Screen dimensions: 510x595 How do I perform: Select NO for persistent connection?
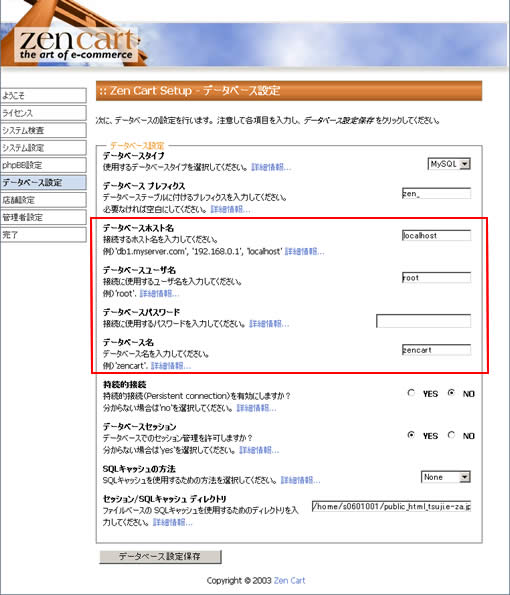451,393
